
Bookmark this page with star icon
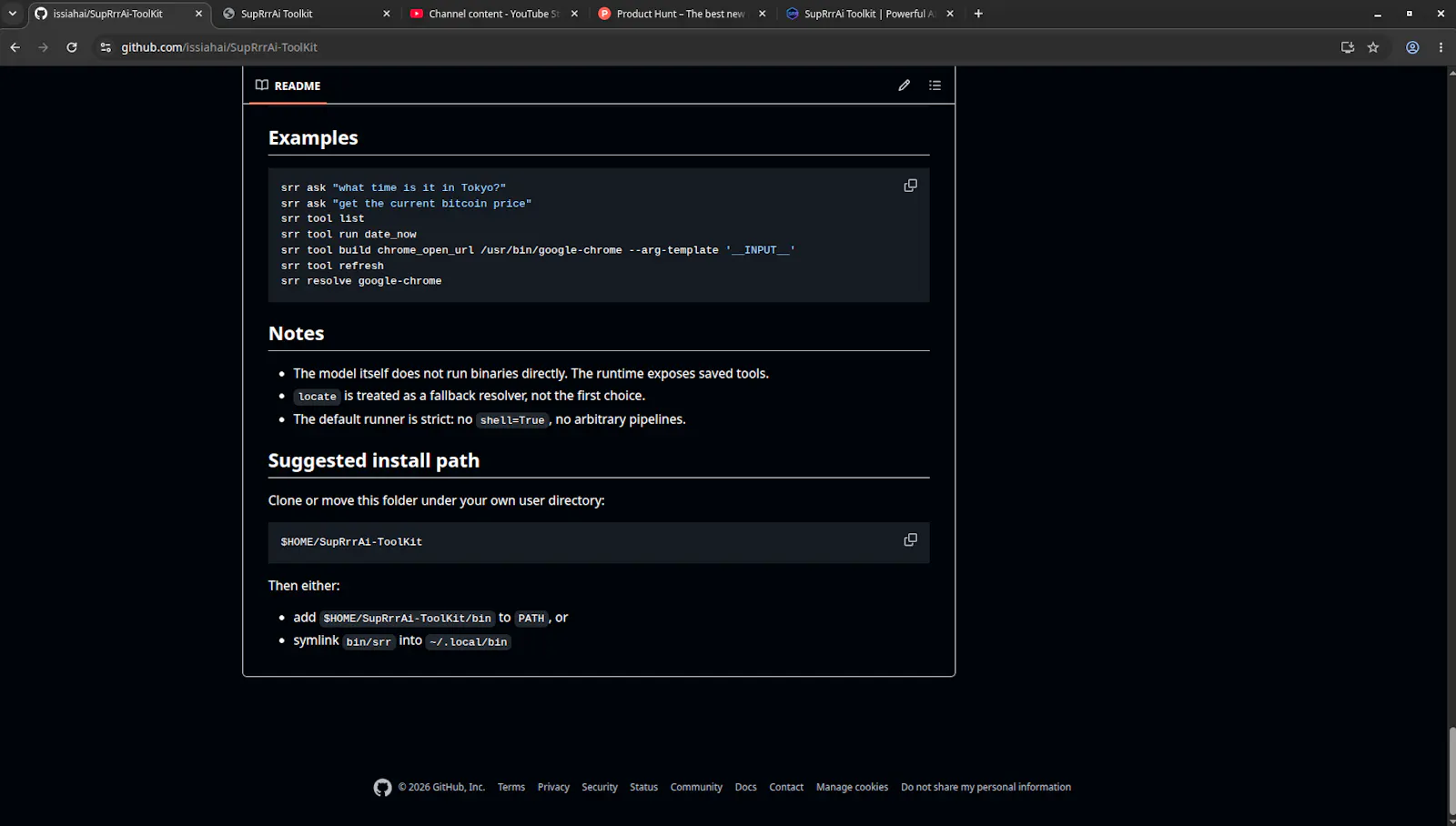[x=1373, y=47]
